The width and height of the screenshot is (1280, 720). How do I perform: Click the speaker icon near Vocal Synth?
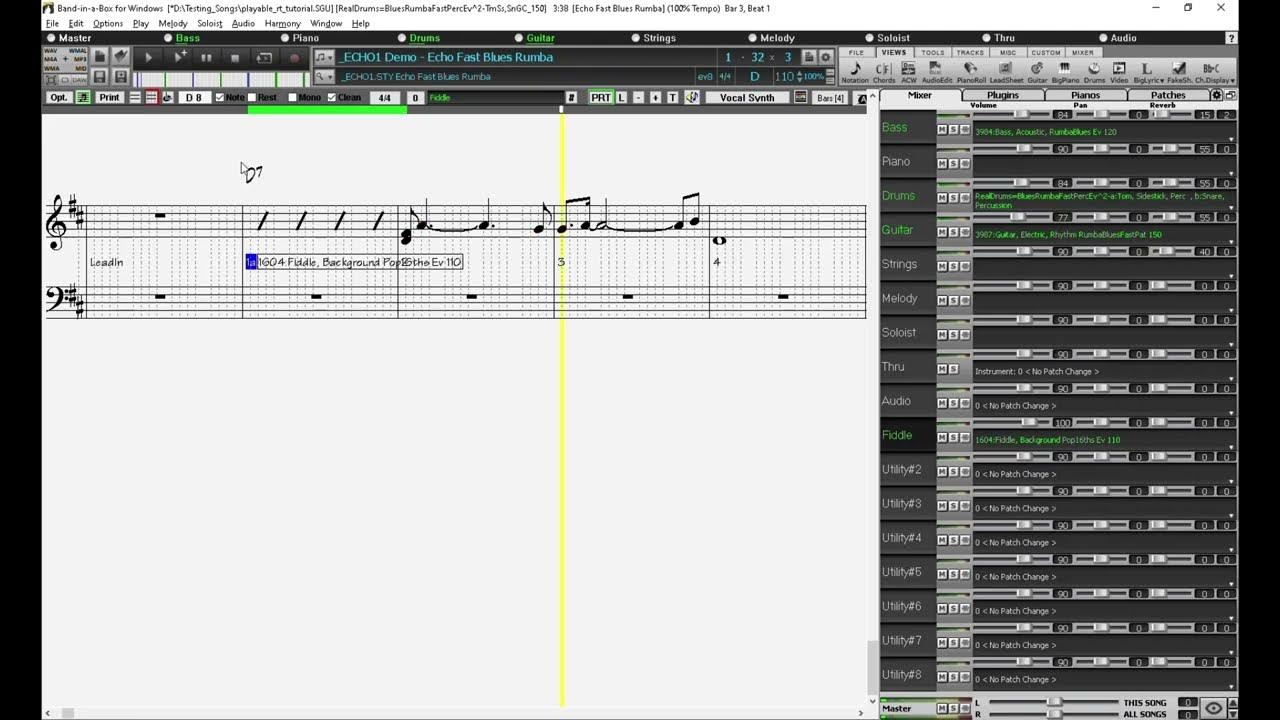click(692, 97)
